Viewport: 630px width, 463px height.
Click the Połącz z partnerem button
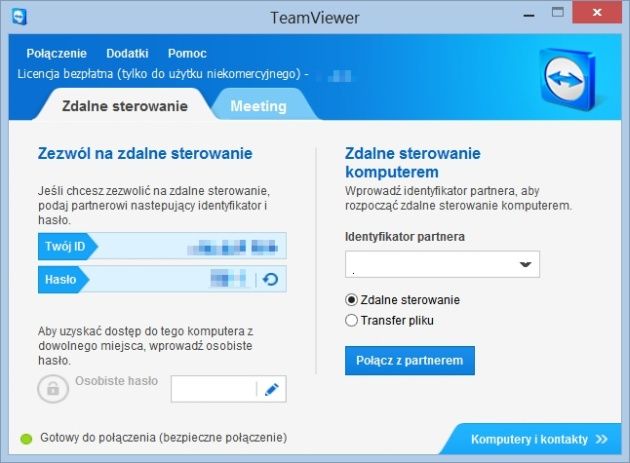pos(410,361)
